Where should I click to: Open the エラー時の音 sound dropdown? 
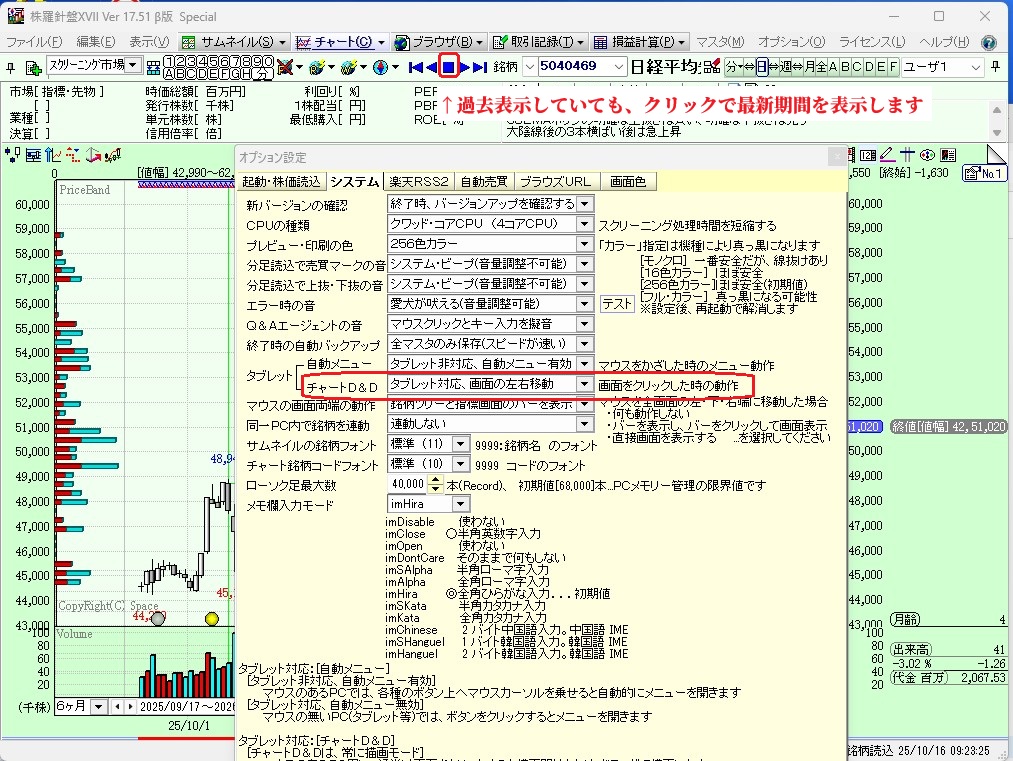(584, 303)
